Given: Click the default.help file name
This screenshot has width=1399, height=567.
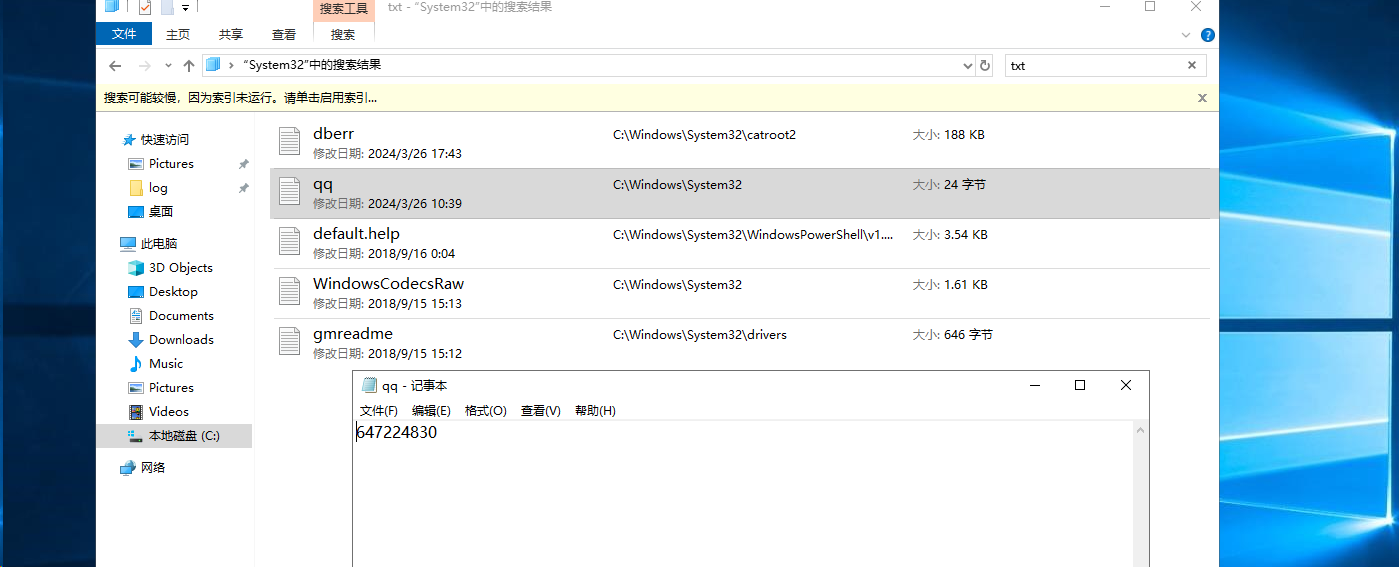Looking at the screenshot, I should point(356,234).
